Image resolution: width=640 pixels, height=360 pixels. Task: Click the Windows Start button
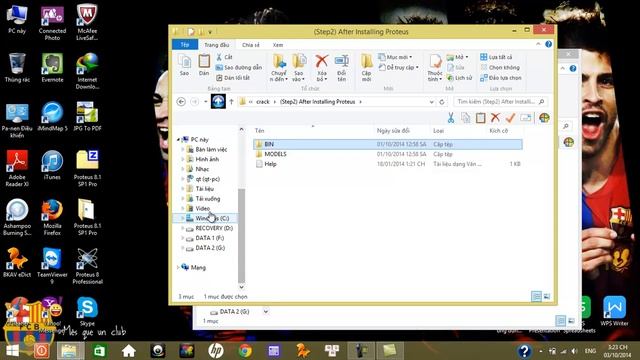click(x=13, y=351)
